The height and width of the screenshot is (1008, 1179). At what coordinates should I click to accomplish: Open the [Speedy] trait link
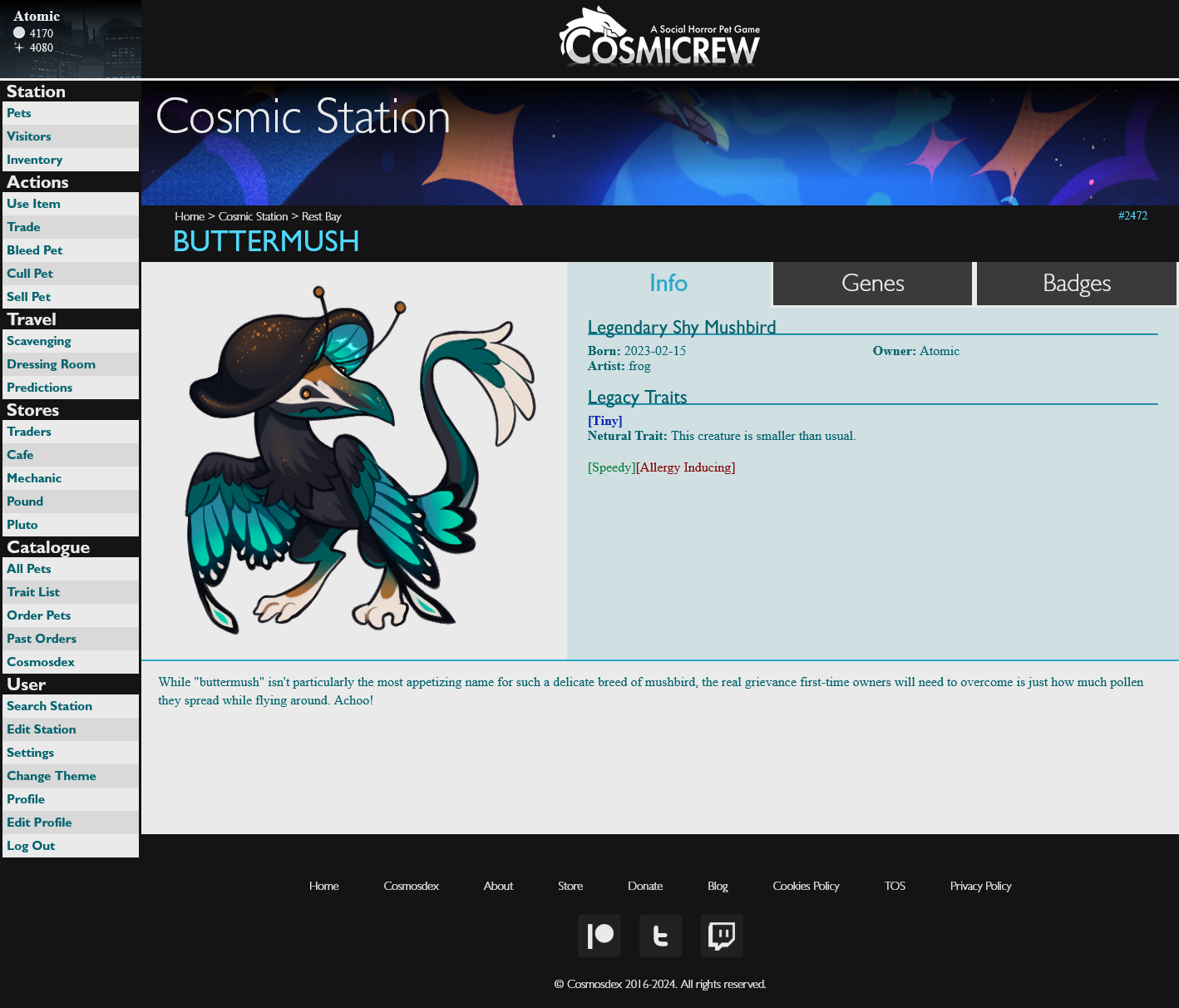[x=611, y=467]
